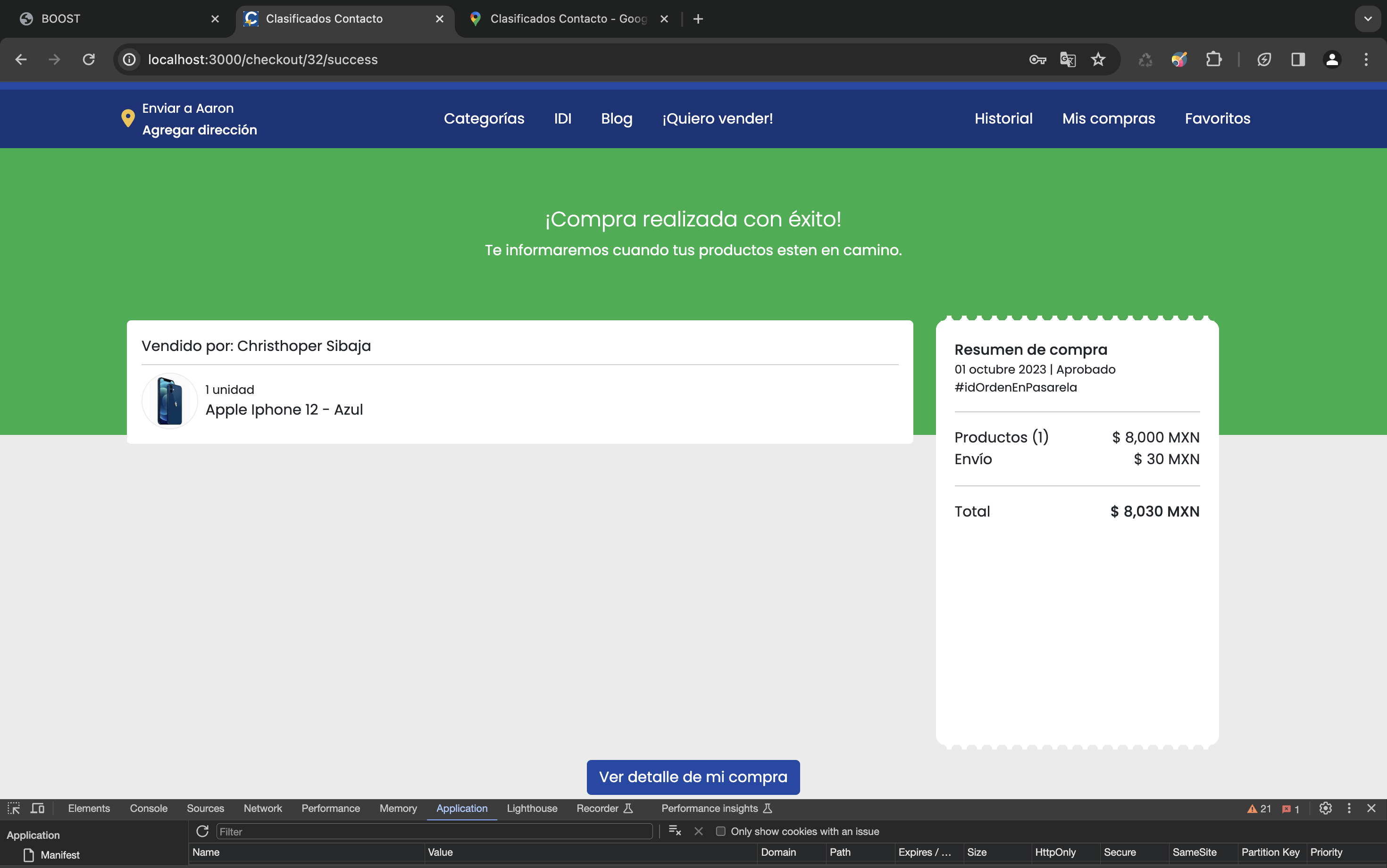This screenshot has height=868, width=1387.
Task: Click the iPhone 12 product thumbnail
Action: (x=169, y=401)
